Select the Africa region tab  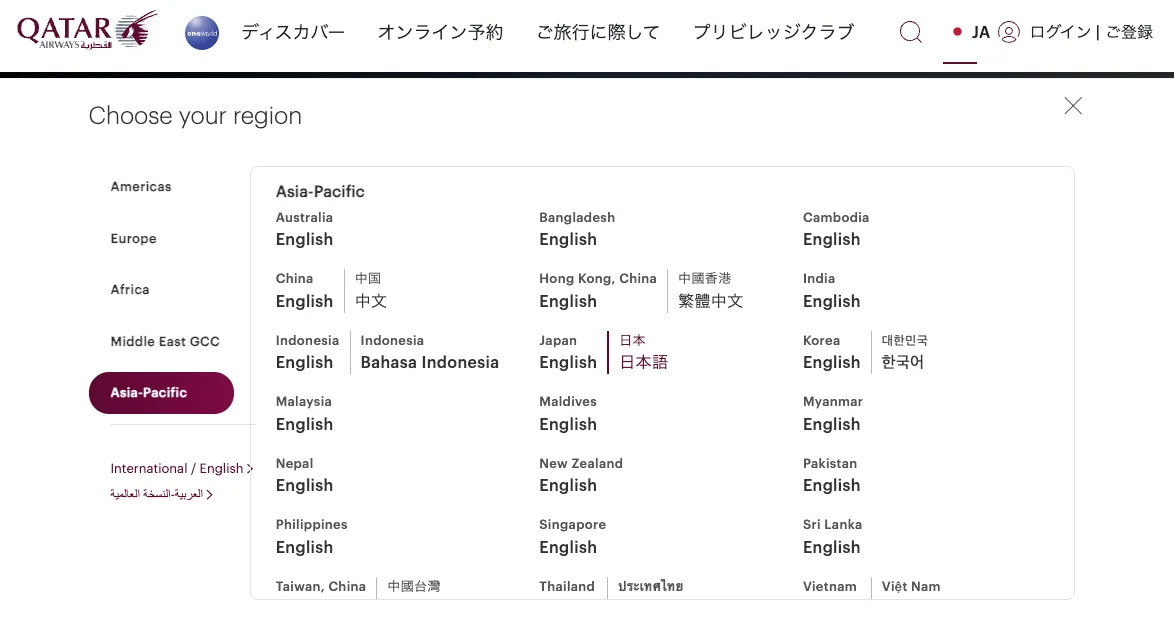[130, 289]
